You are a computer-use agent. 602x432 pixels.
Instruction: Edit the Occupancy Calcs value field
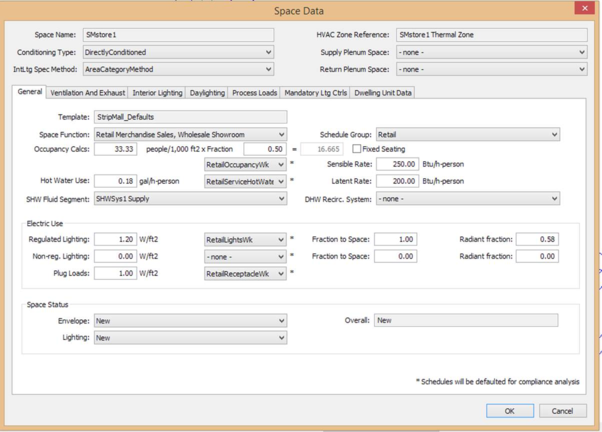tap(115, 149)
